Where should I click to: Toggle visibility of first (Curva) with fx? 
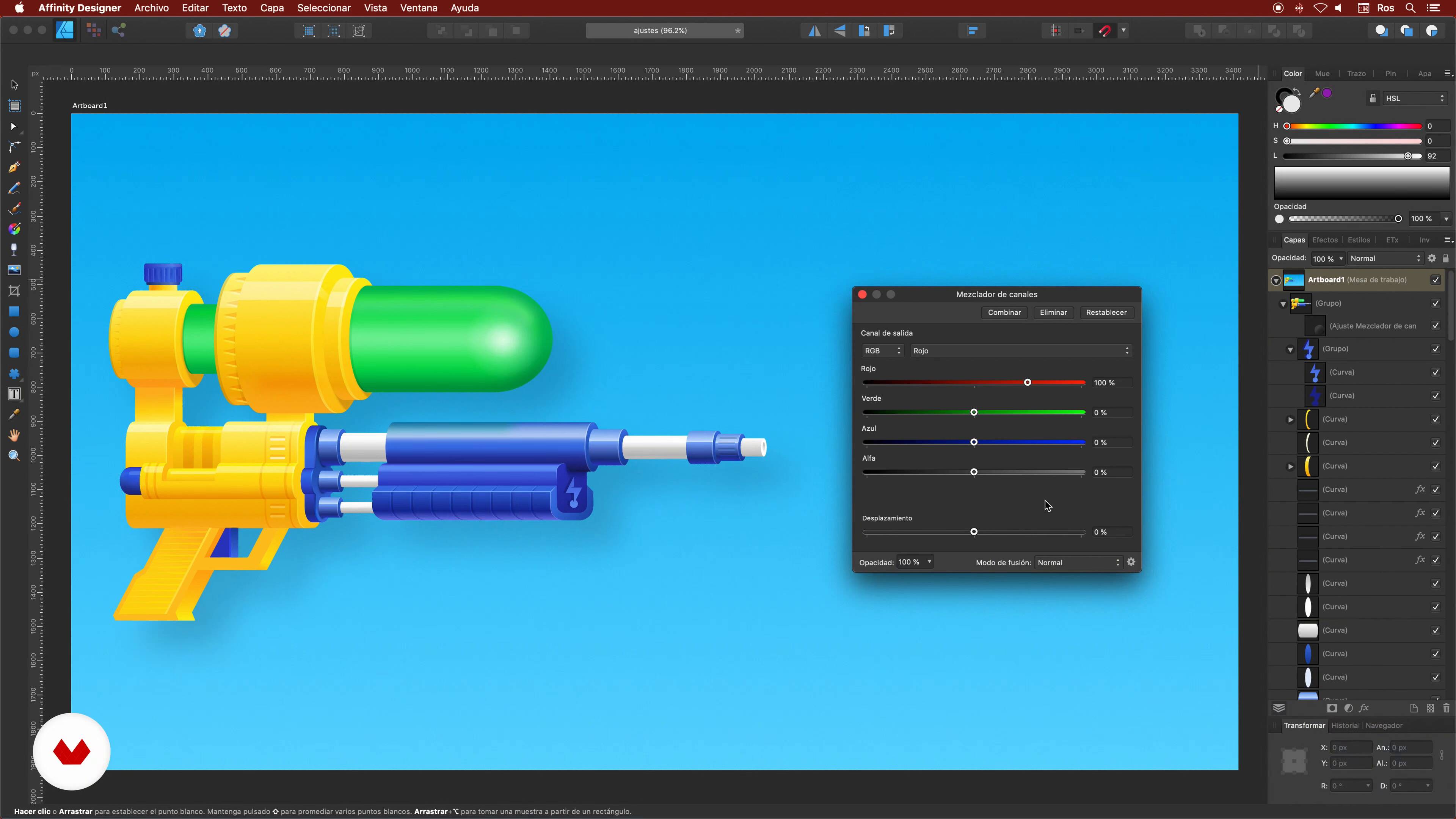[1436, 490]
